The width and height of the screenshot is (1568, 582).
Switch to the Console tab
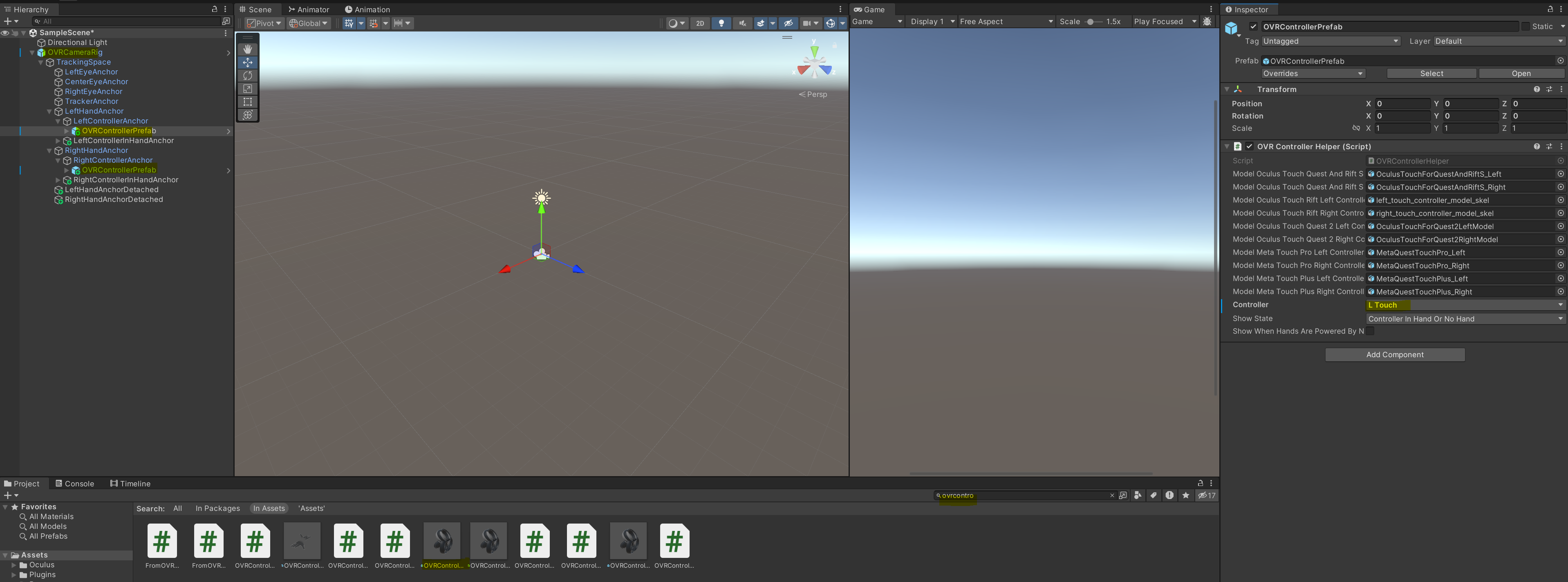click(x=75, y=484)
